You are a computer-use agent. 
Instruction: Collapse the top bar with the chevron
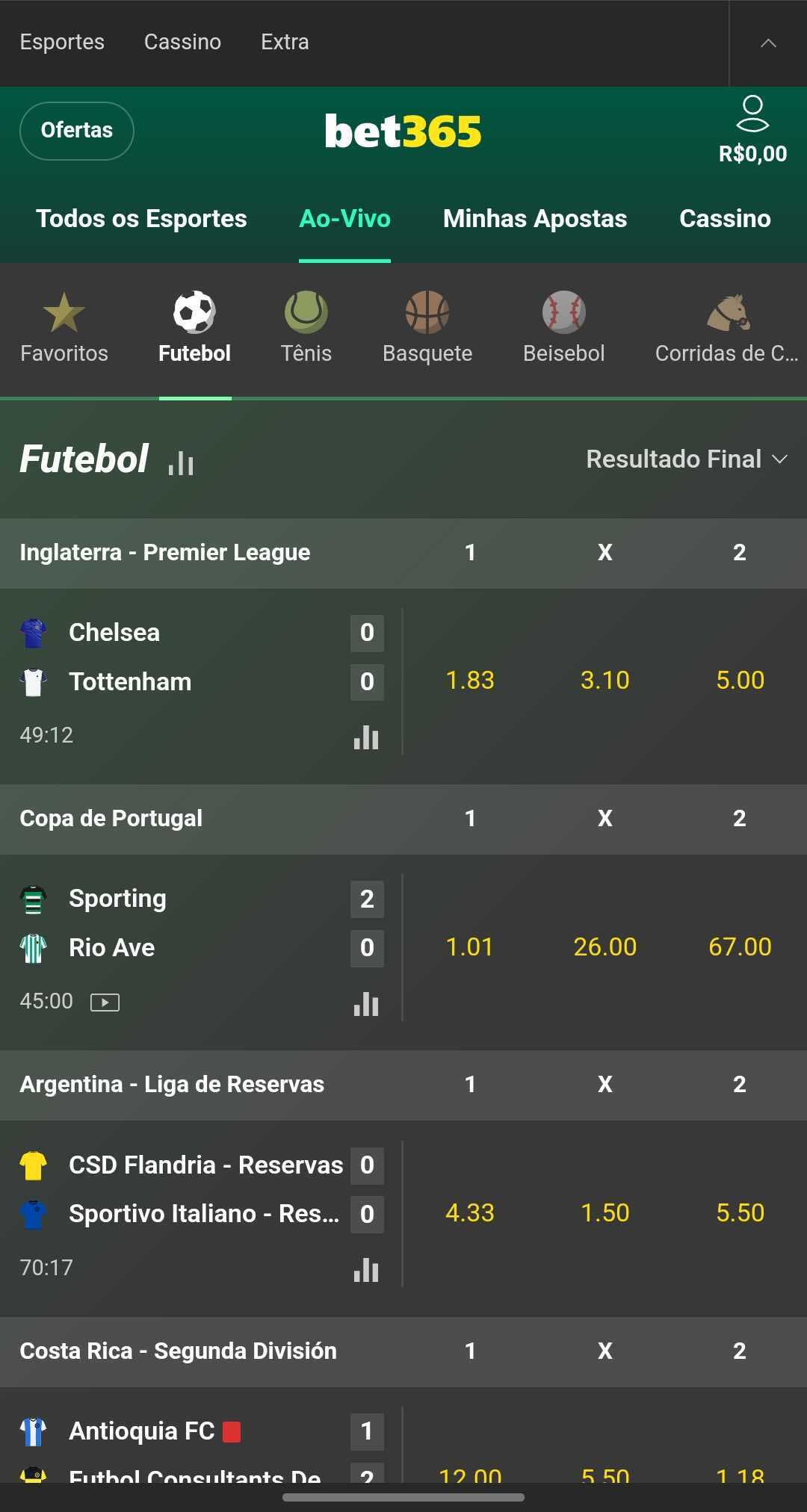coord(768,43)
